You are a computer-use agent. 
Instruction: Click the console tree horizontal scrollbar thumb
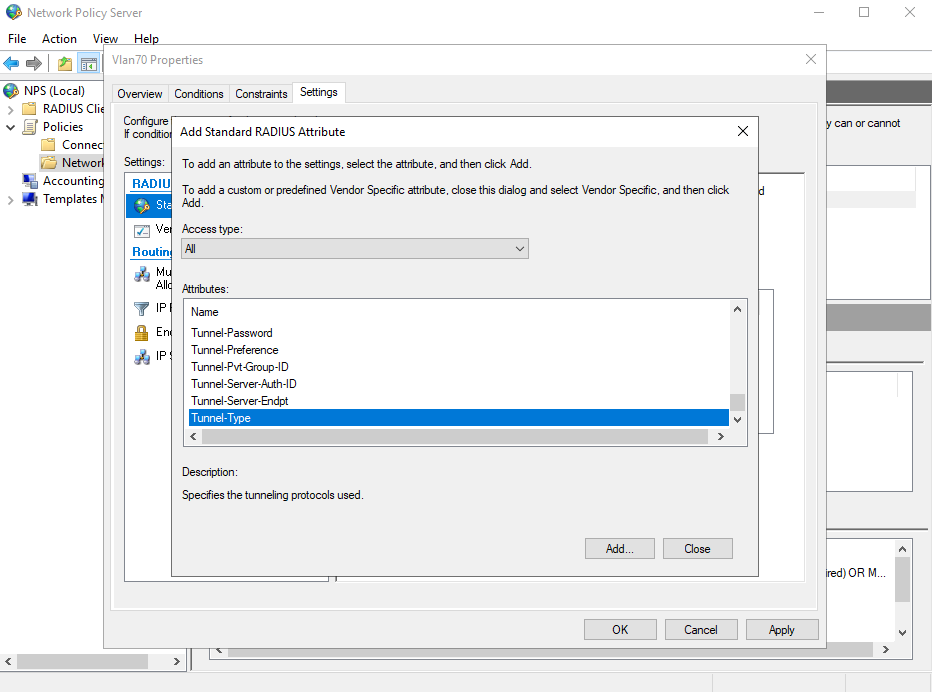(83, 661)
